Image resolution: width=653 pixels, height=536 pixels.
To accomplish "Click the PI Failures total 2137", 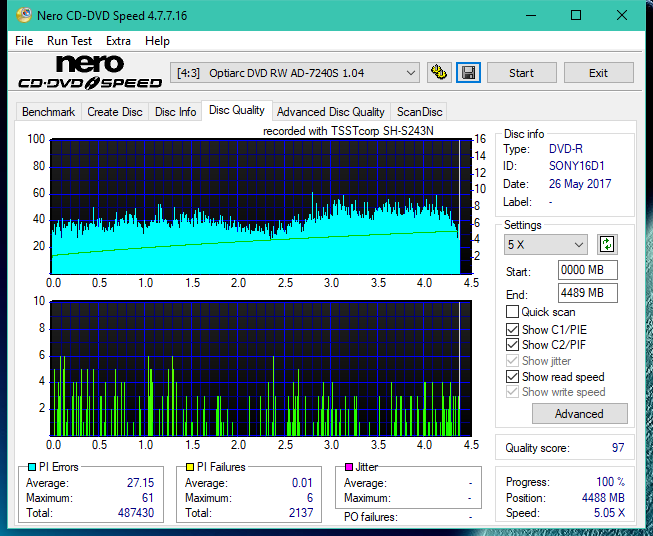I will tap(301, 513).
